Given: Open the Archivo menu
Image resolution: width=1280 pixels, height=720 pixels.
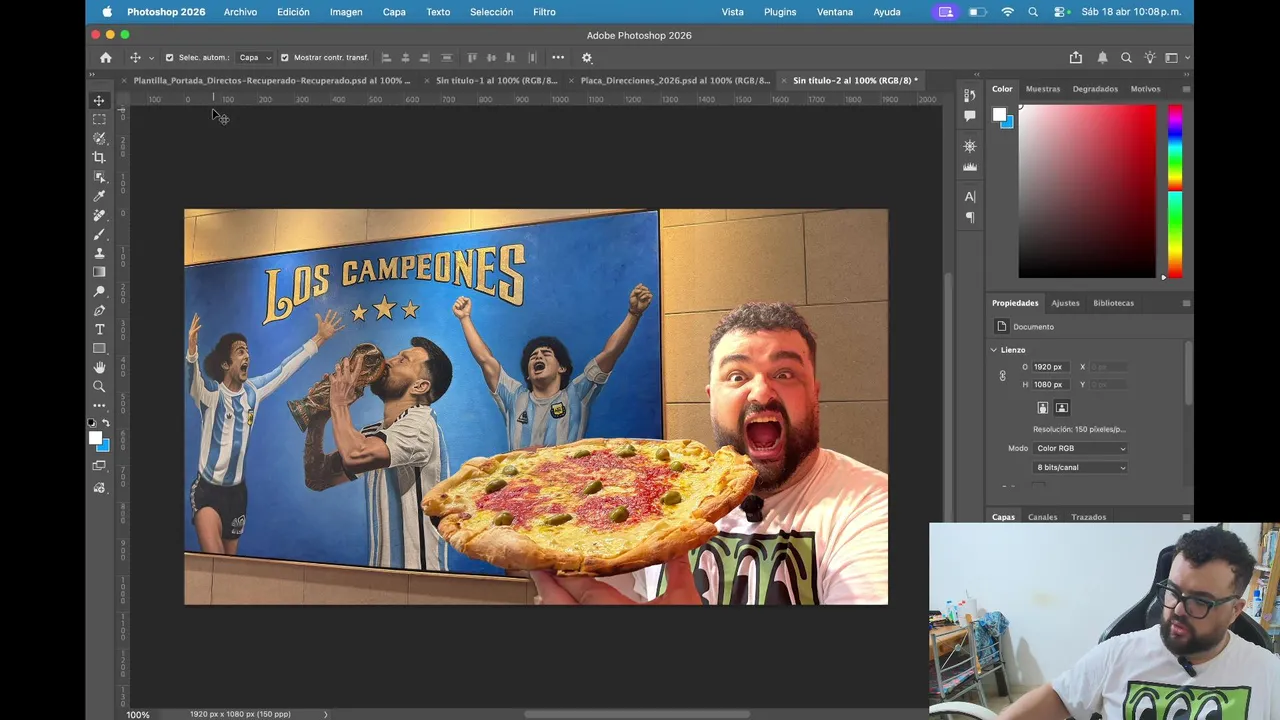Looking at the screenshot, I should coord(240,12).
